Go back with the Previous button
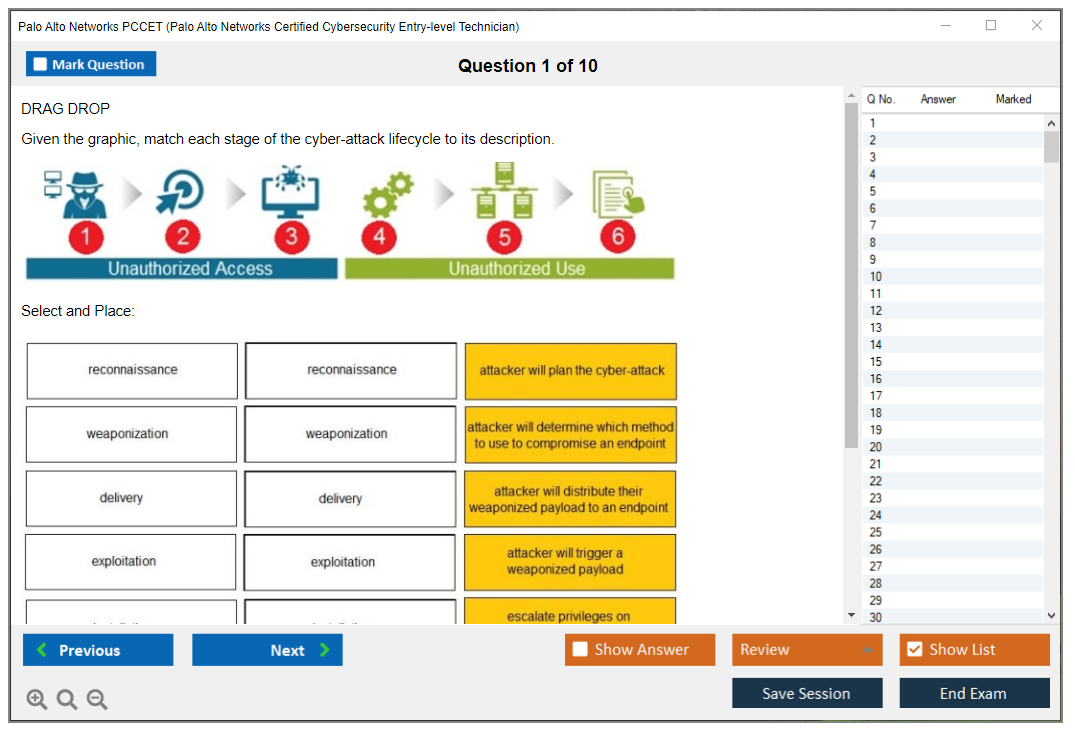This screenshot has width=1075, height=735. click(98, 650)
